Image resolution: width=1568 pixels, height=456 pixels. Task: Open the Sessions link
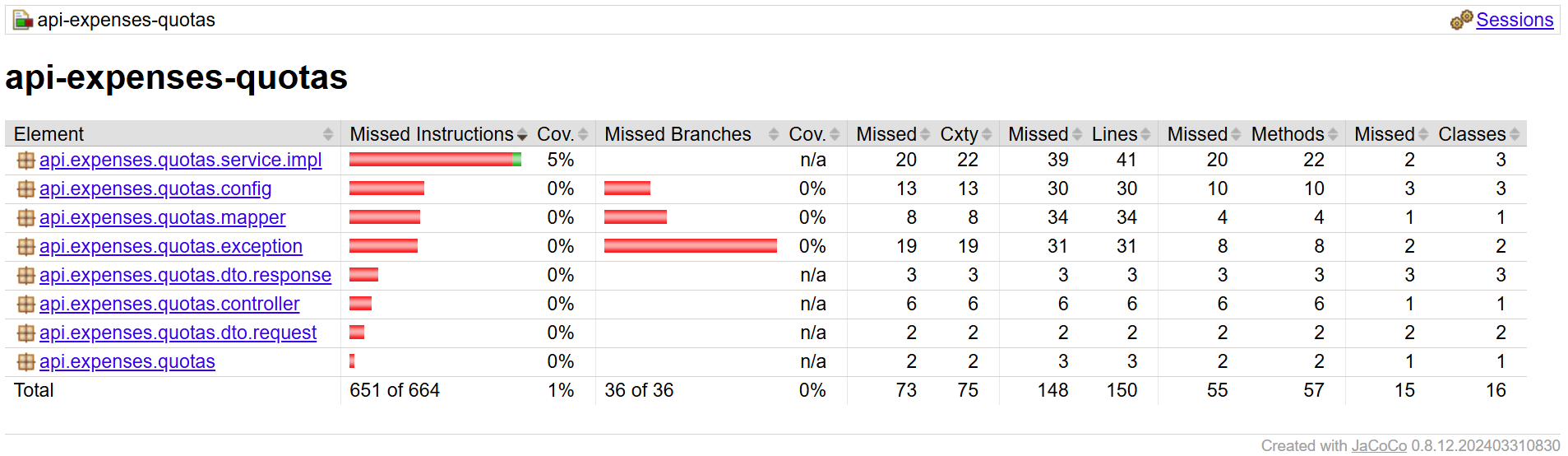[x=1515, y=20]
